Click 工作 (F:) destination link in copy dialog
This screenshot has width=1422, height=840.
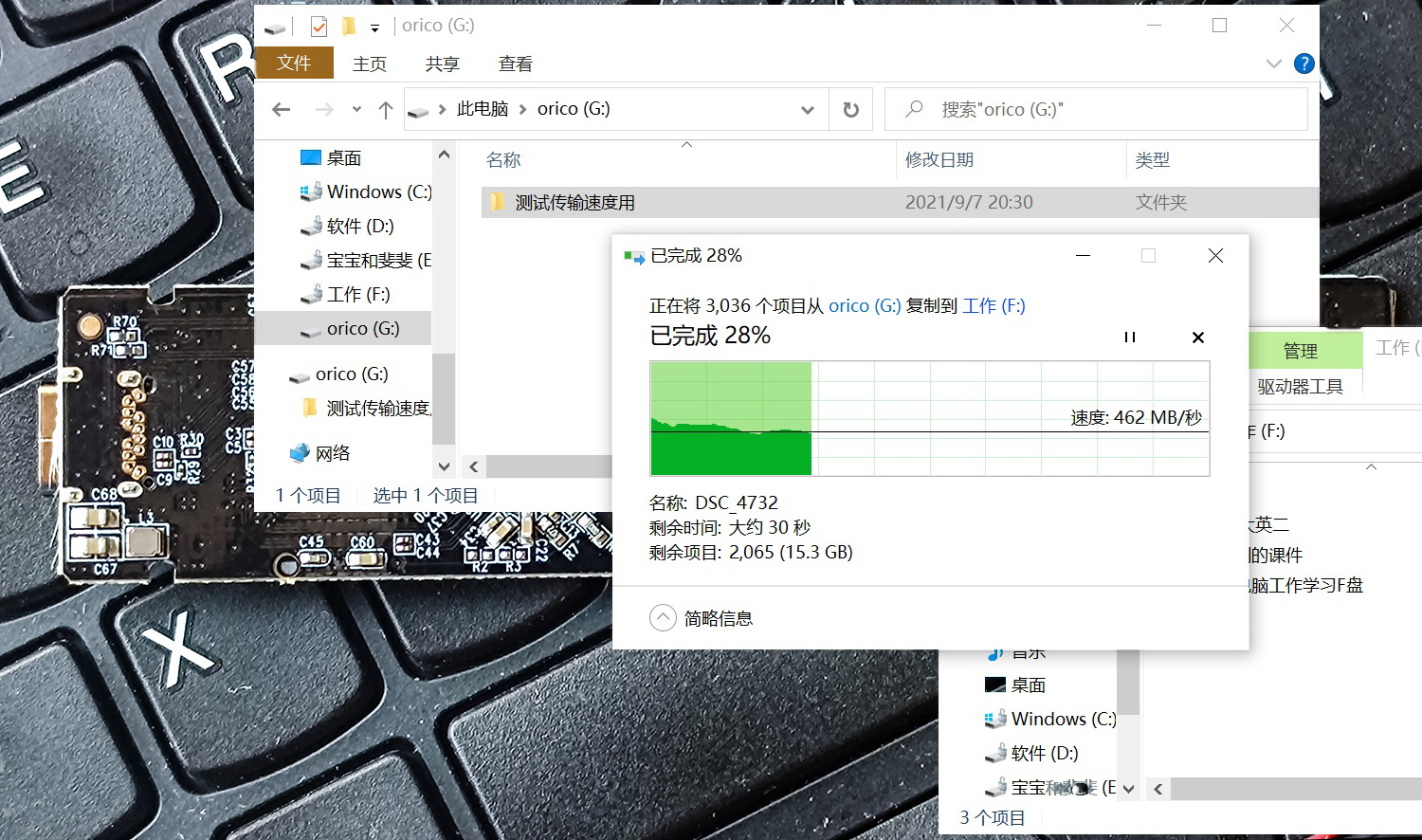point(994,305)
